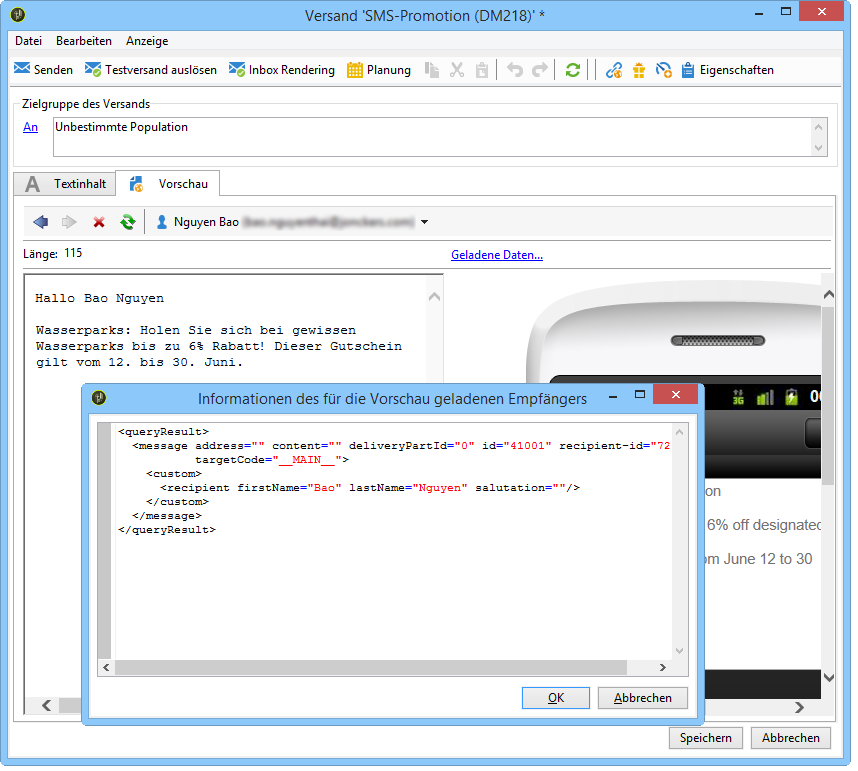Screen dimensions: 858x771
Task: Trigger Testversand auslösen in the toolbar
Action: click(x=150, y=70)
